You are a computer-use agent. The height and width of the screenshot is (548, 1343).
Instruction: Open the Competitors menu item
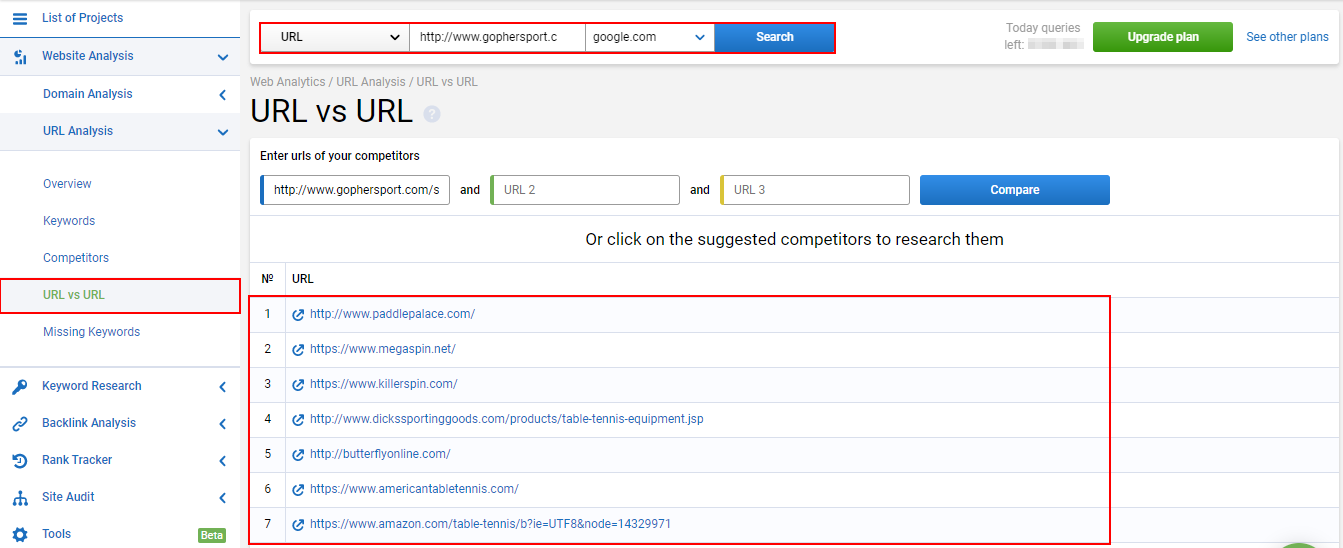[x=76, y=258]
